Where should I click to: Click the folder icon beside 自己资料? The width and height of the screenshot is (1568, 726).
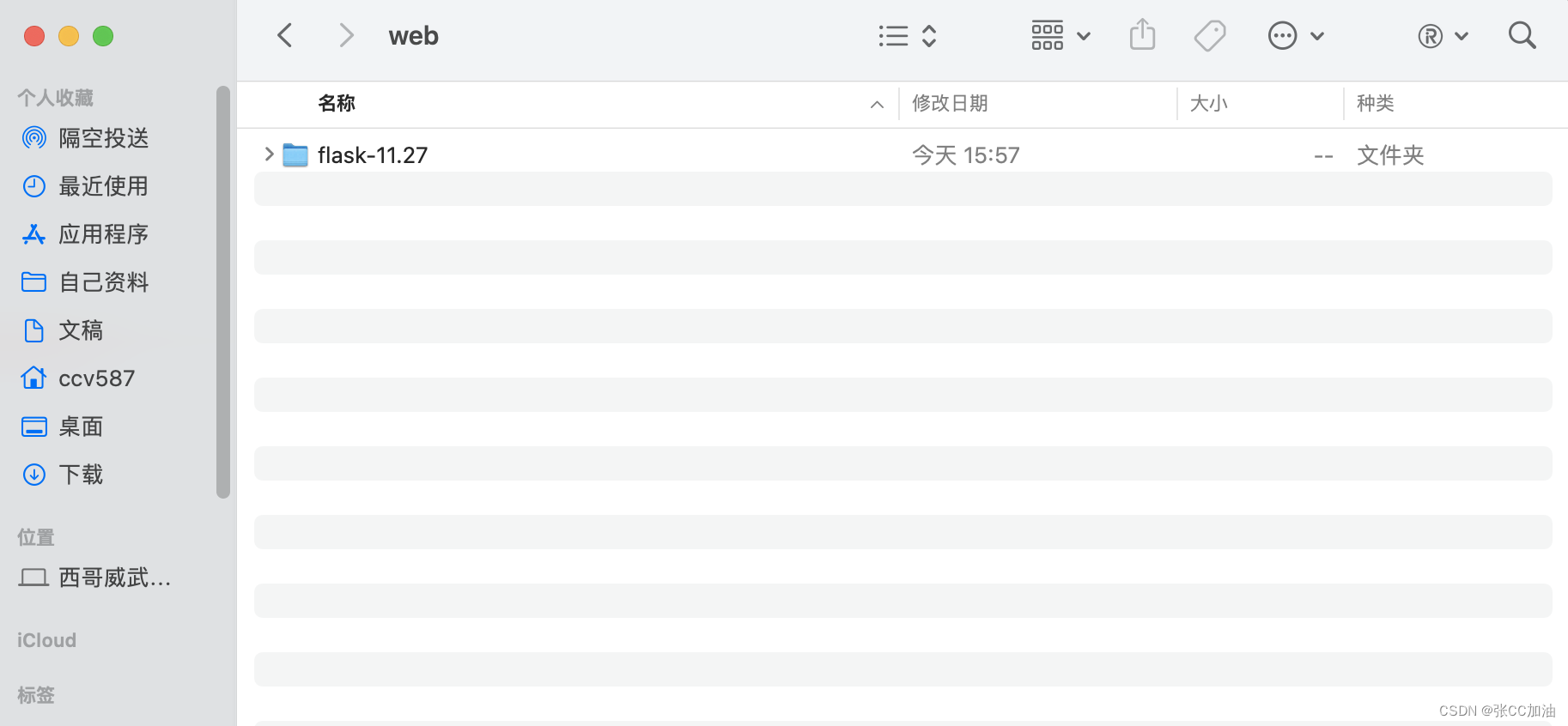pos(33,282)
